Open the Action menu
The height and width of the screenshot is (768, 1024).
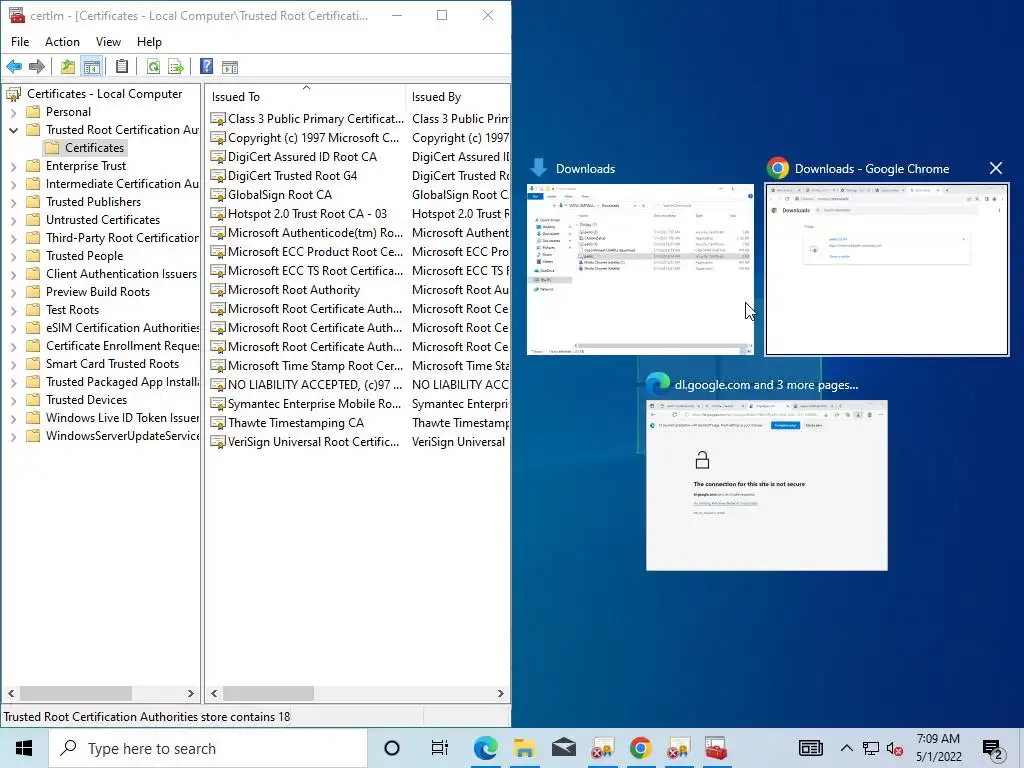(x=62, y=42)
